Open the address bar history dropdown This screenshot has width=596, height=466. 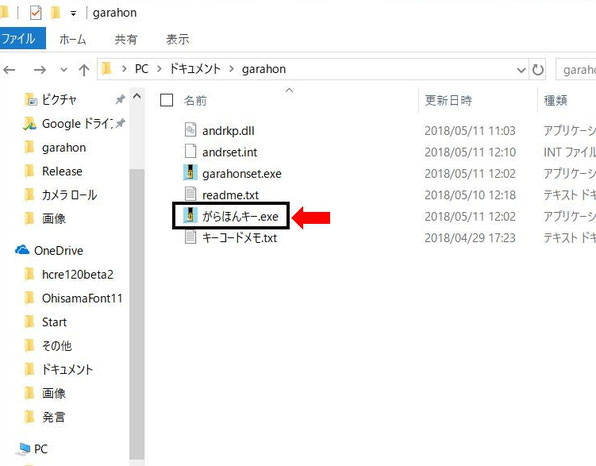pyautogui.click(x=521, y=70)
